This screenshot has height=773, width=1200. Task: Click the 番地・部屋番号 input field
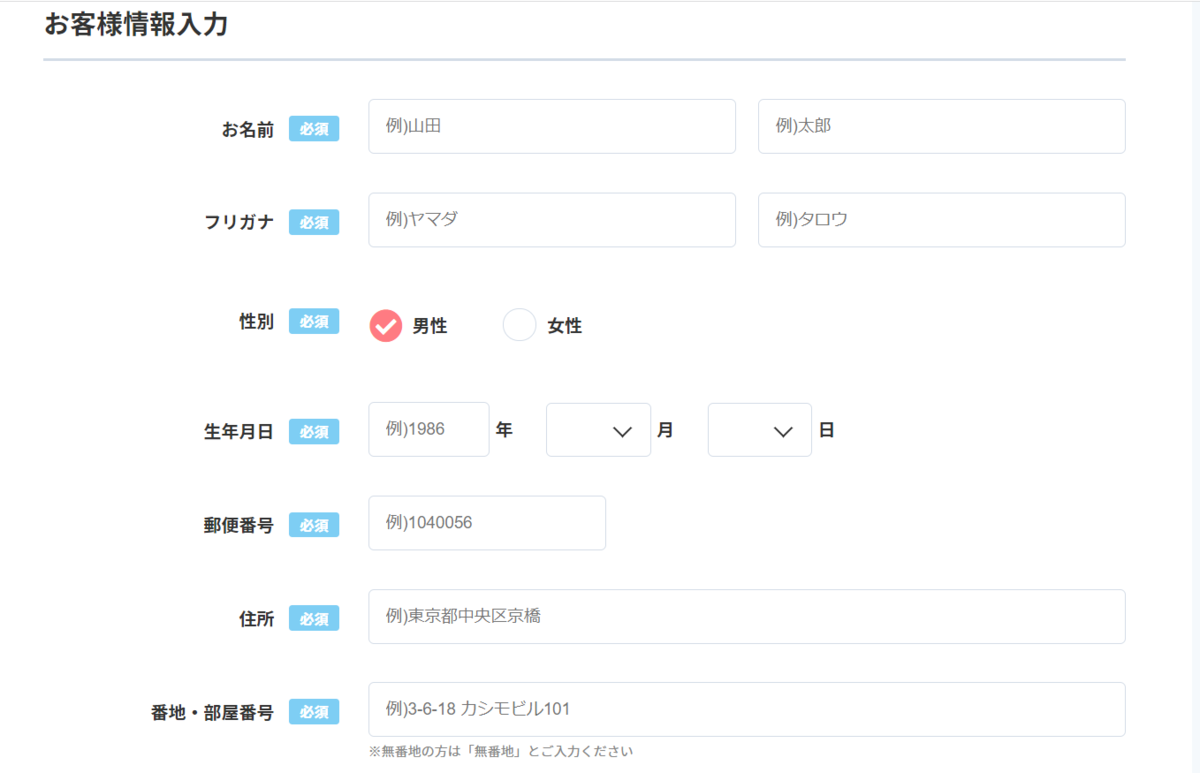[x=747, y=709]
